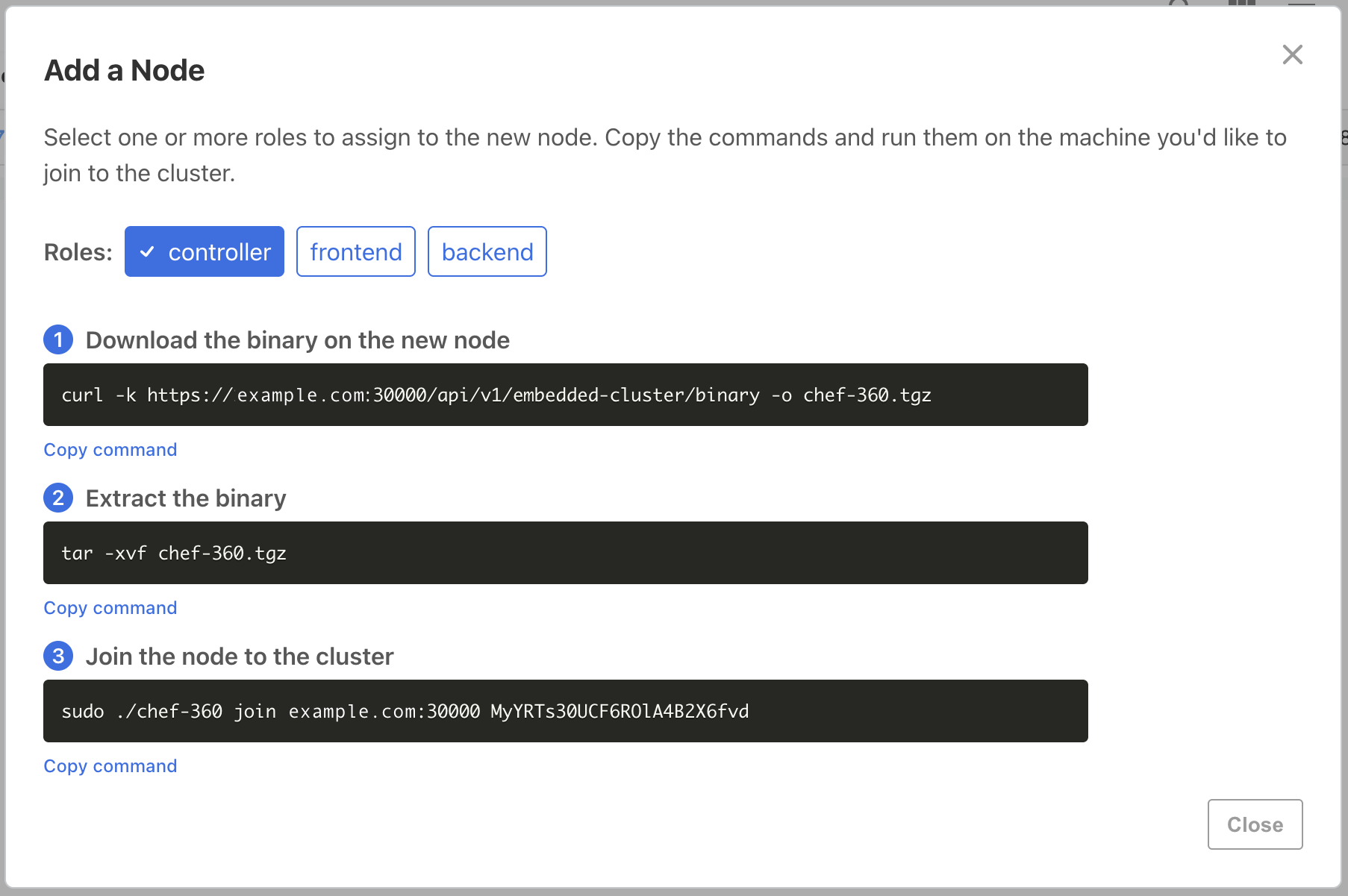Select the tar extract code block
This screenshot has width=1348, height=896.
(x=566, y=553)
